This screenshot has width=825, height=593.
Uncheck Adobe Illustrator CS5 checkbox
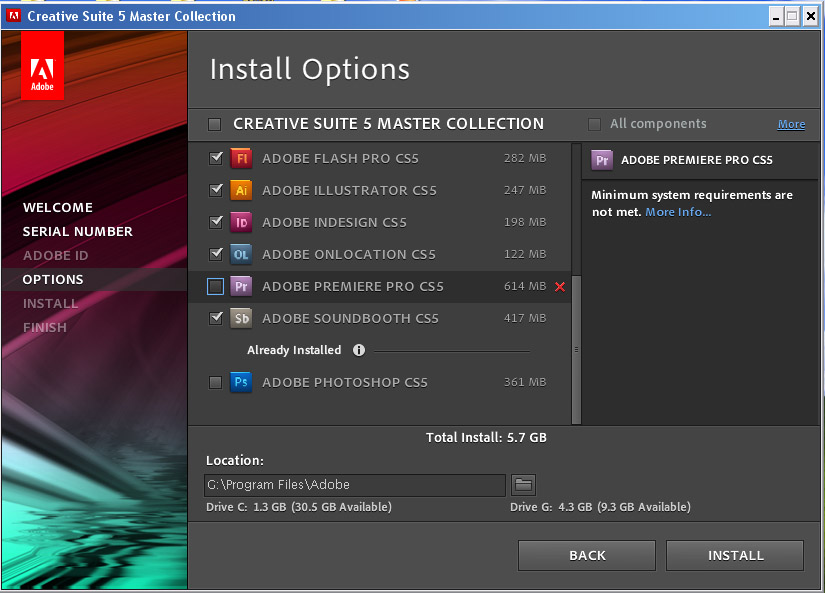216,190
